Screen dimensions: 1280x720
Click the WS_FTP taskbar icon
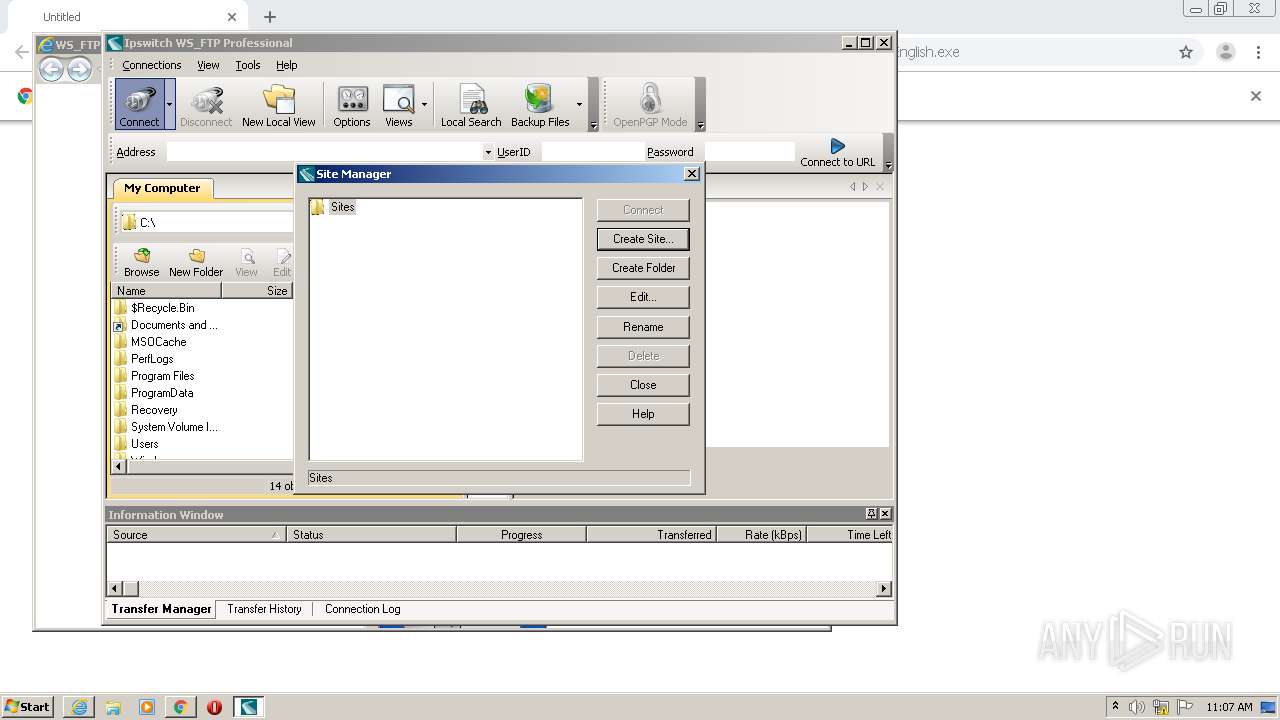click(x=249, y=707)
